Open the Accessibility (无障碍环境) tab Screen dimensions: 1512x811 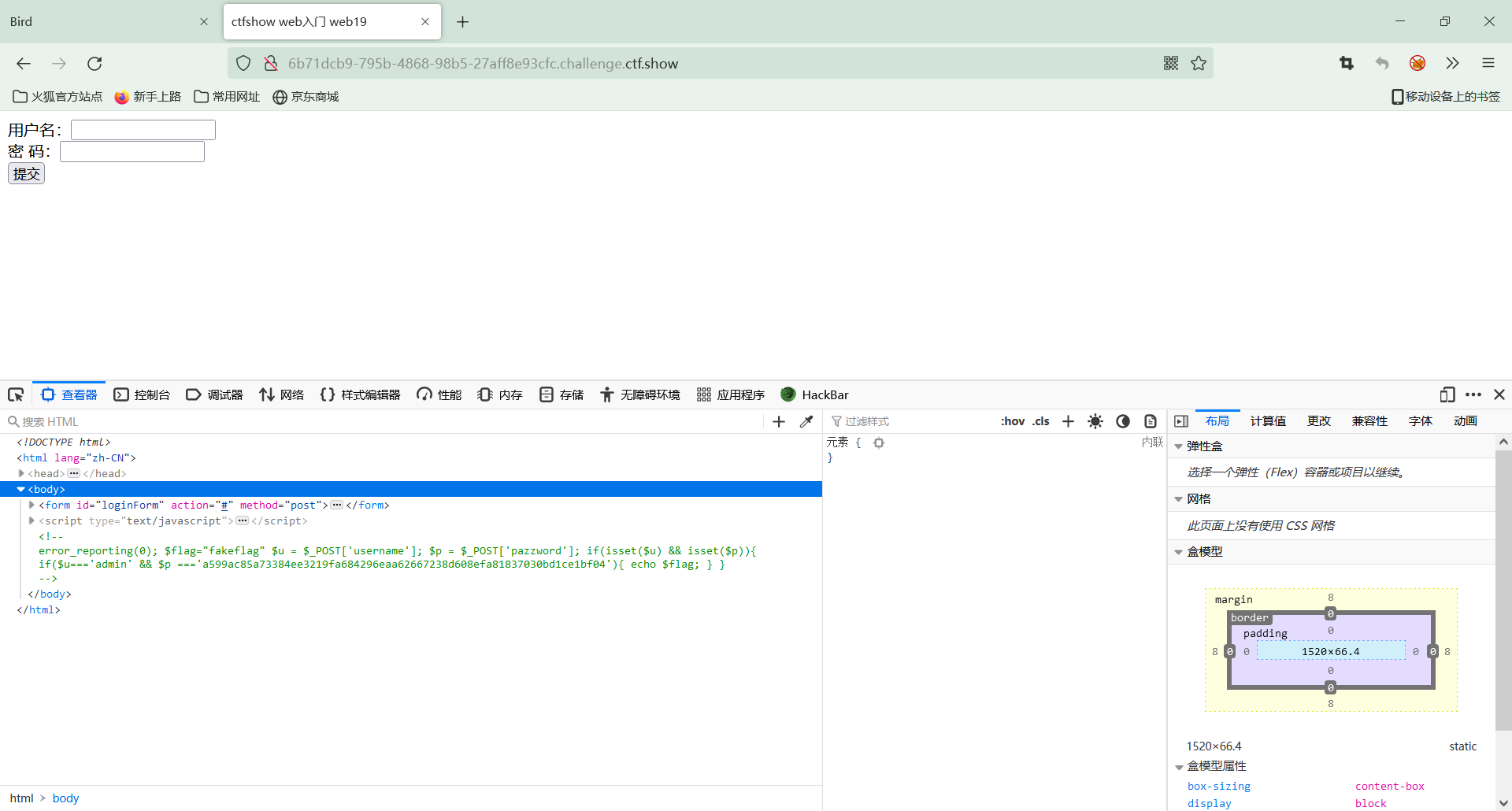pyautogui.click(x=640, y=394)
